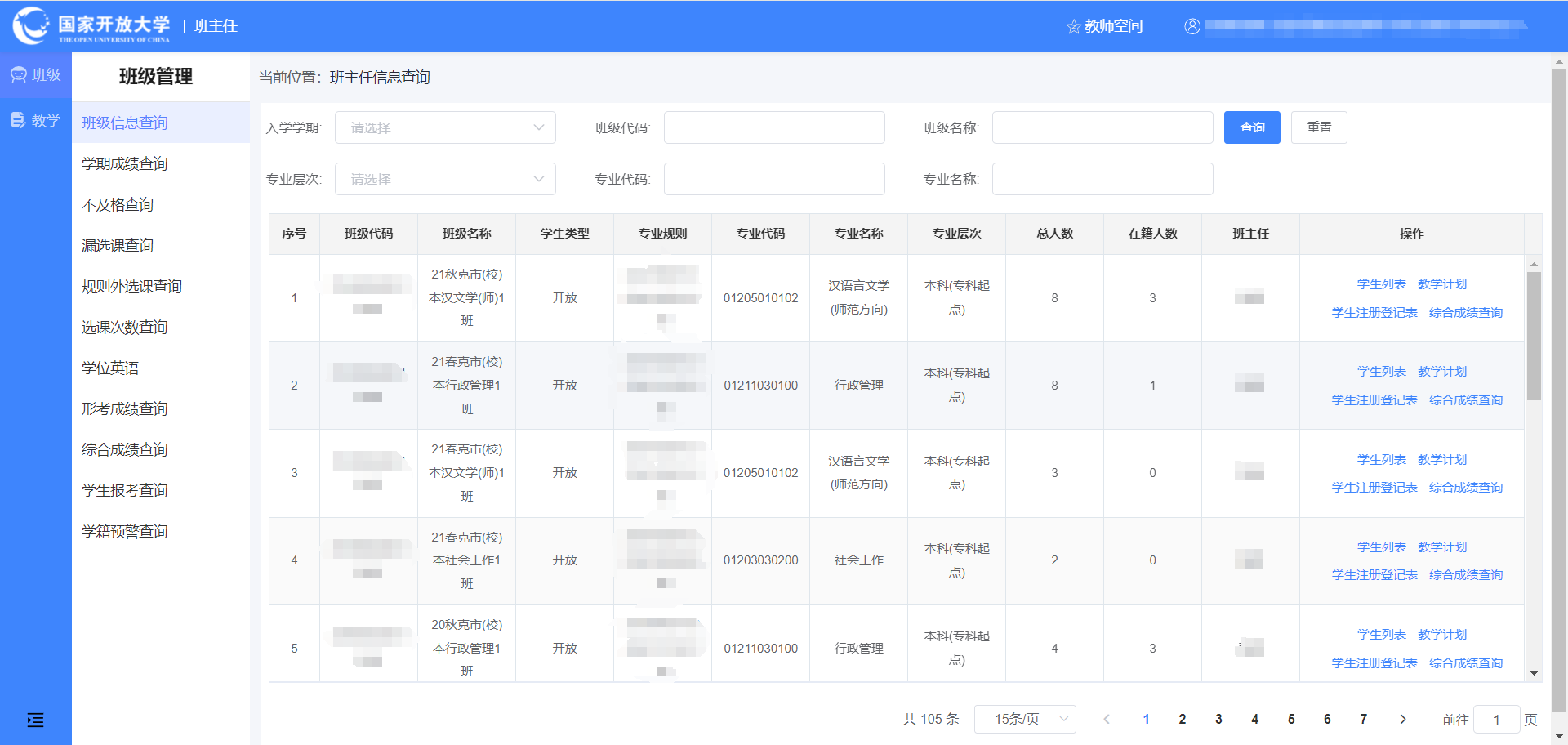
Task: Click the 国家开放大学 logo
Action: (x=91, y=26)
